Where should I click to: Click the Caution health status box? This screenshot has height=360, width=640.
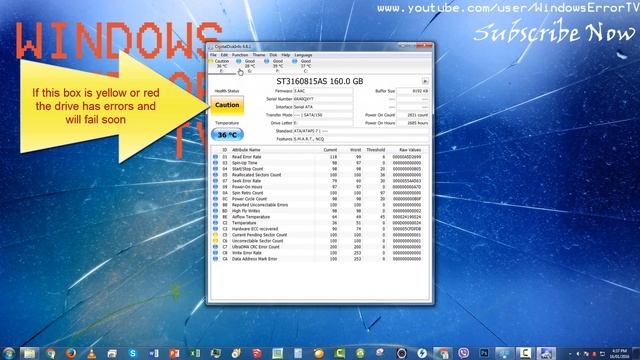click(227, 105)
